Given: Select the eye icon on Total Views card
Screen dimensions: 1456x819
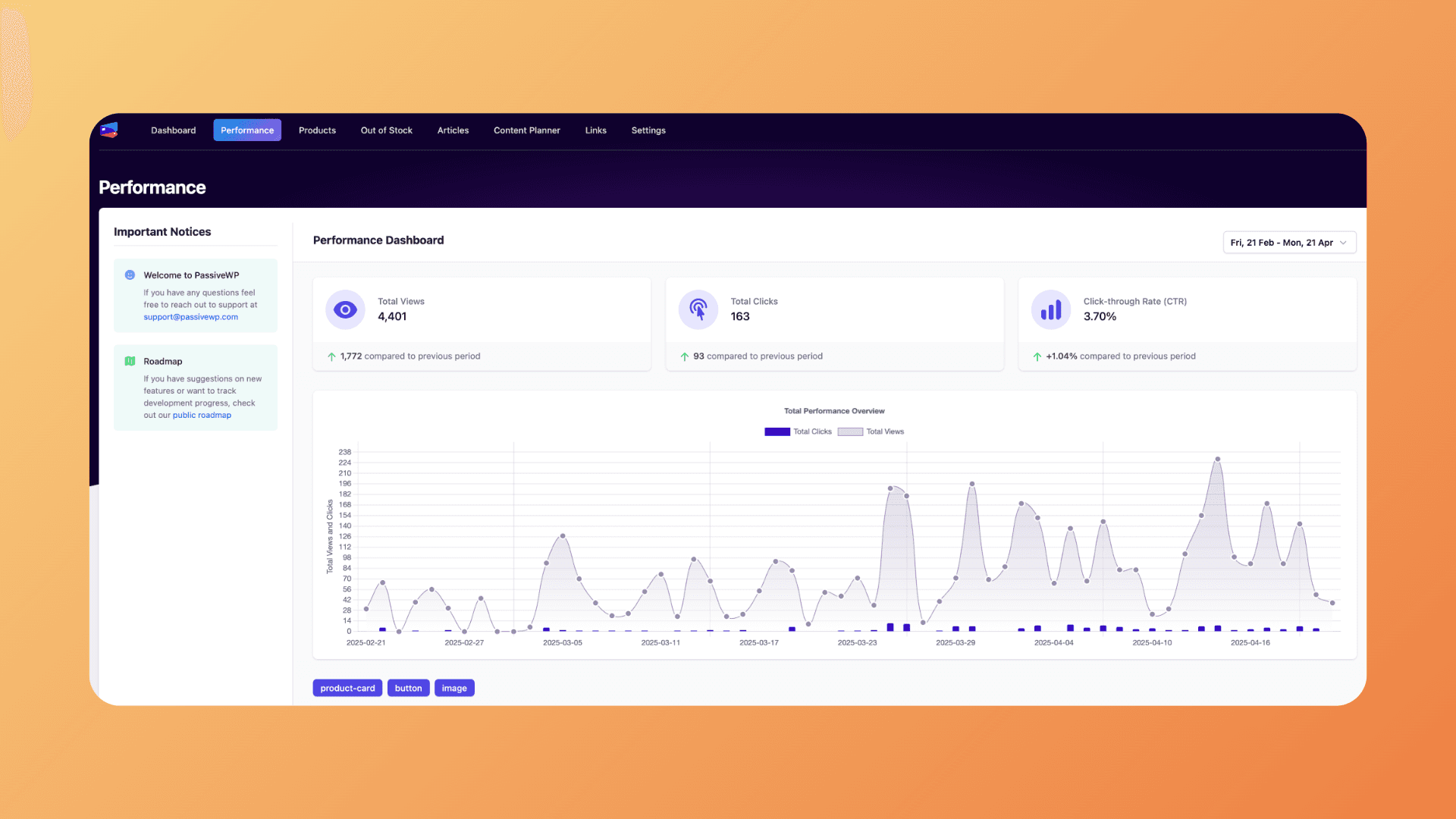Looking at the screenshot, I should click(345, 309).
